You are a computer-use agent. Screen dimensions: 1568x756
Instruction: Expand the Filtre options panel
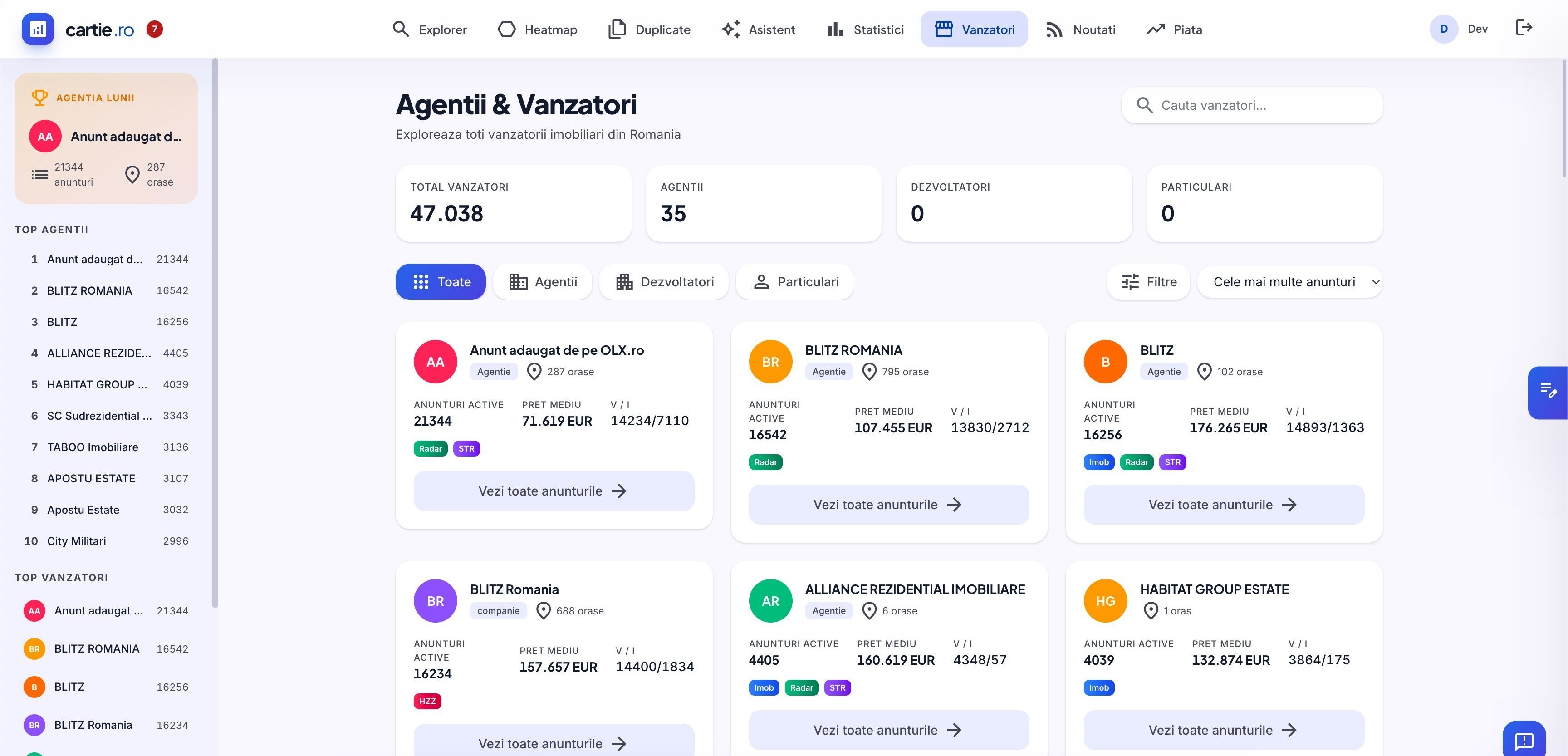point(1148,282)
